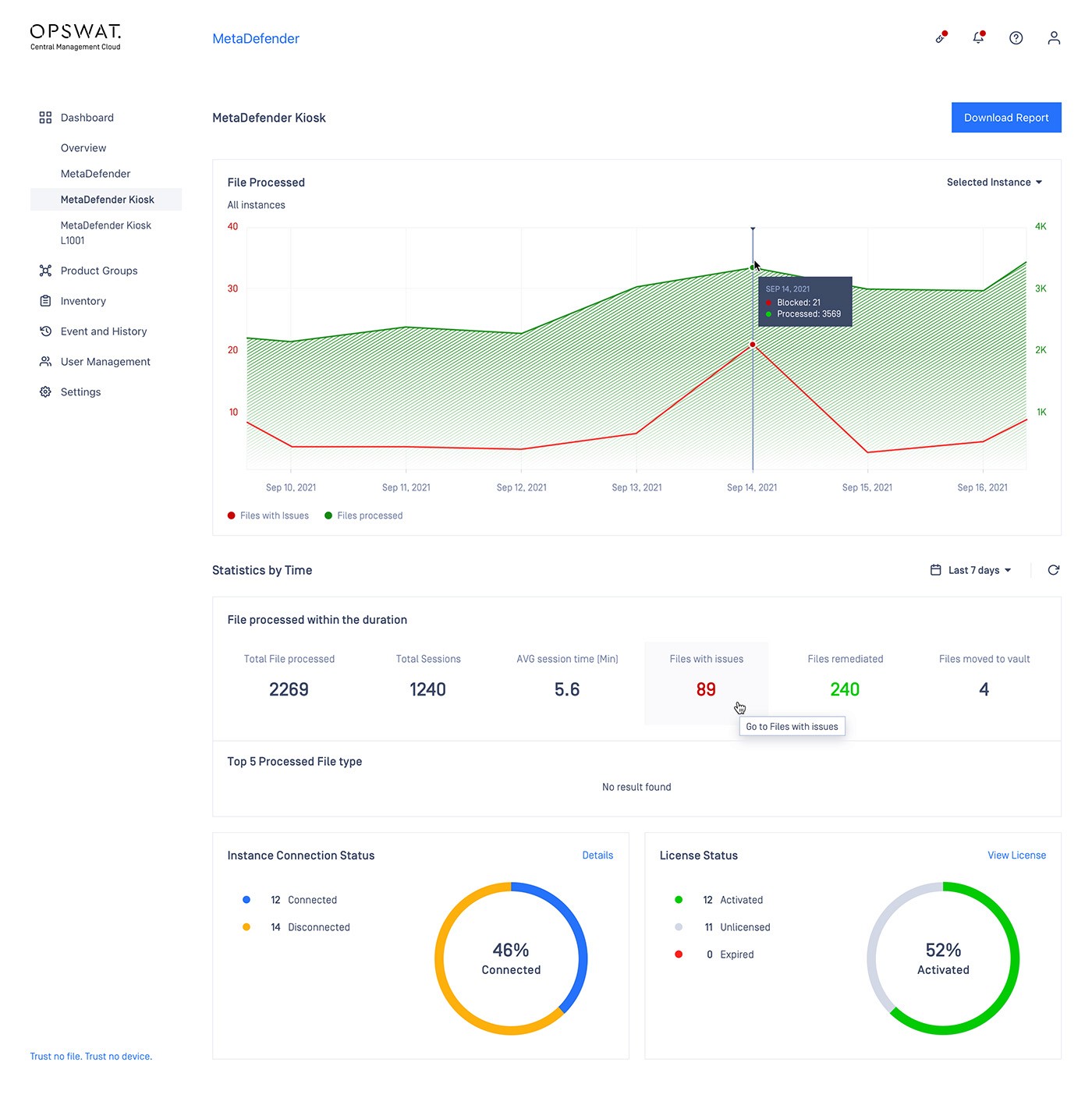Click Total Sessions value 1240
1092x1105 pixels.
[427, 689]
